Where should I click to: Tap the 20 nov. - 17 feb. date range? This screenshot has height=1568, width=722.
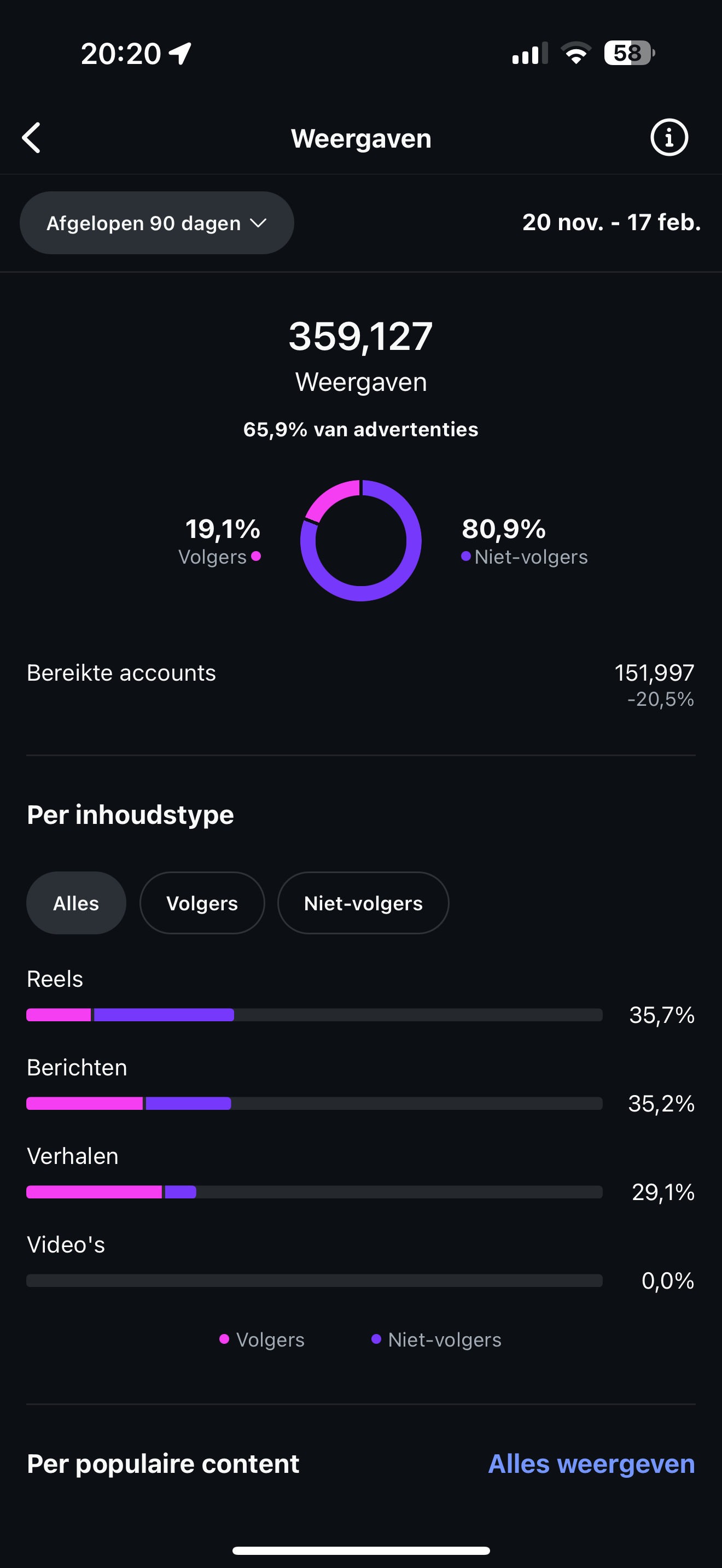point(611,222)
